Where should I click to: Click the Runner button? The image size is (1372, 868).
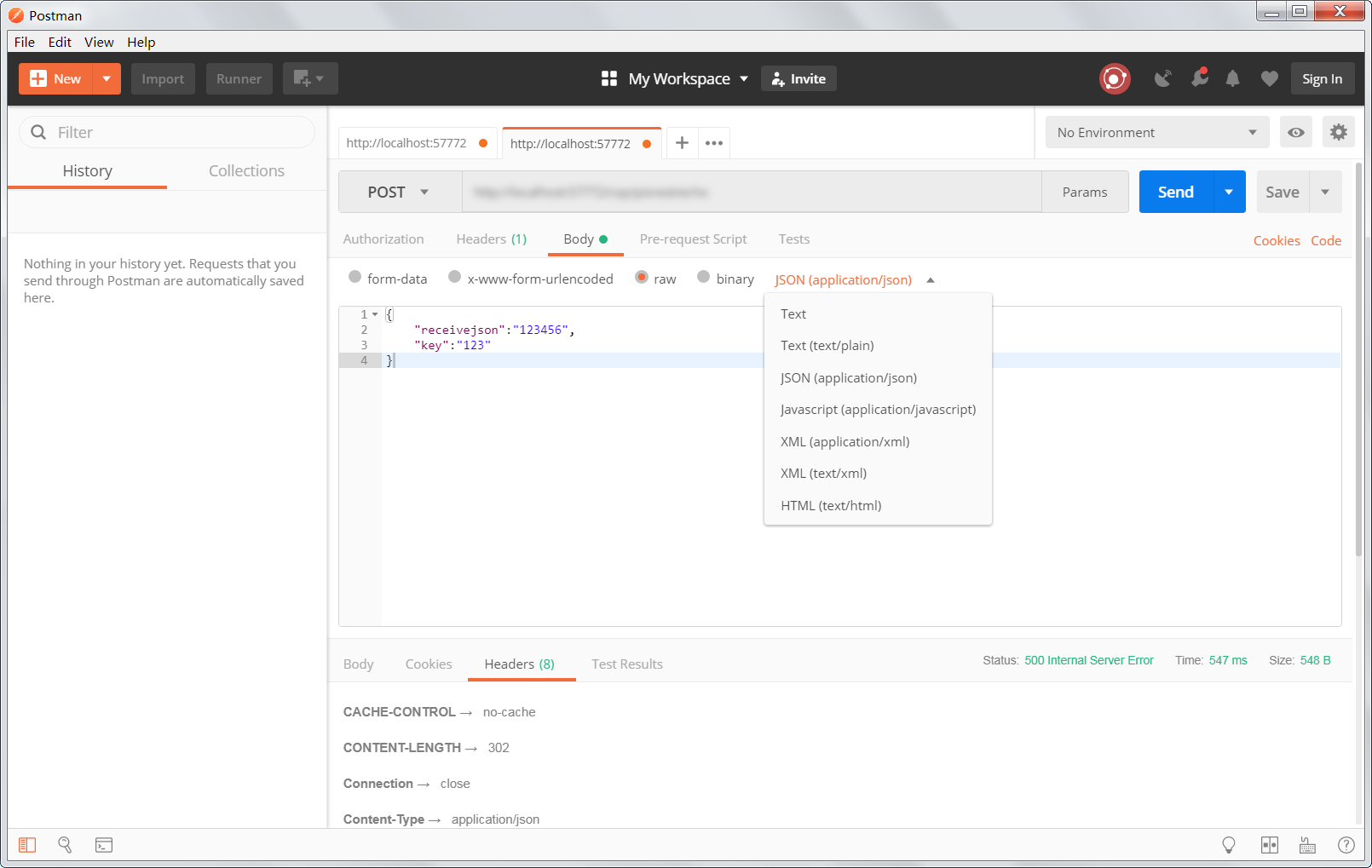click(x=239, y=78)
